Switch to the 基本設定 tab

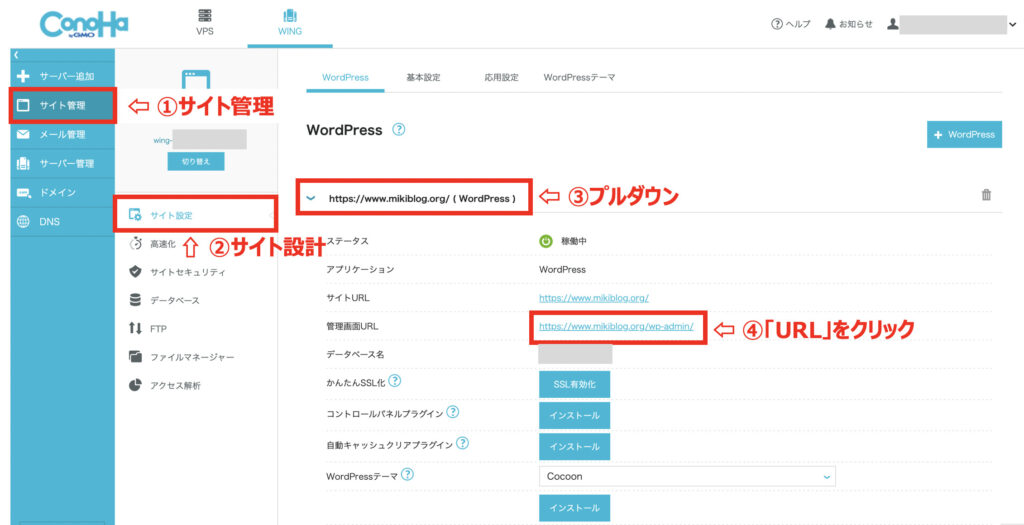(x=423, y=77)
